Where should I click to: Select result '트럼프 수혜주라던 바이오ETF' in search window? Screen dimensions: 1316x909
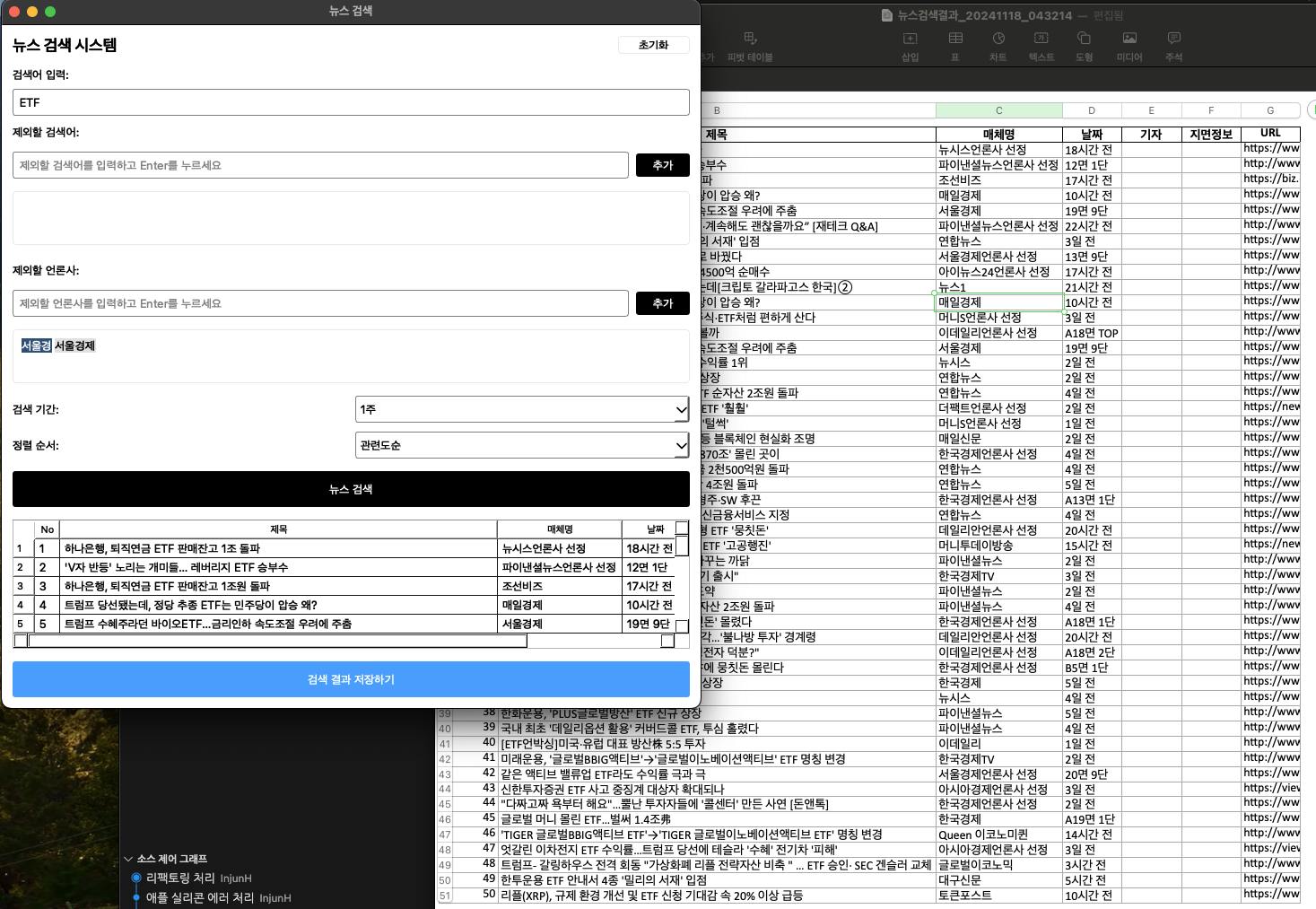278,624
